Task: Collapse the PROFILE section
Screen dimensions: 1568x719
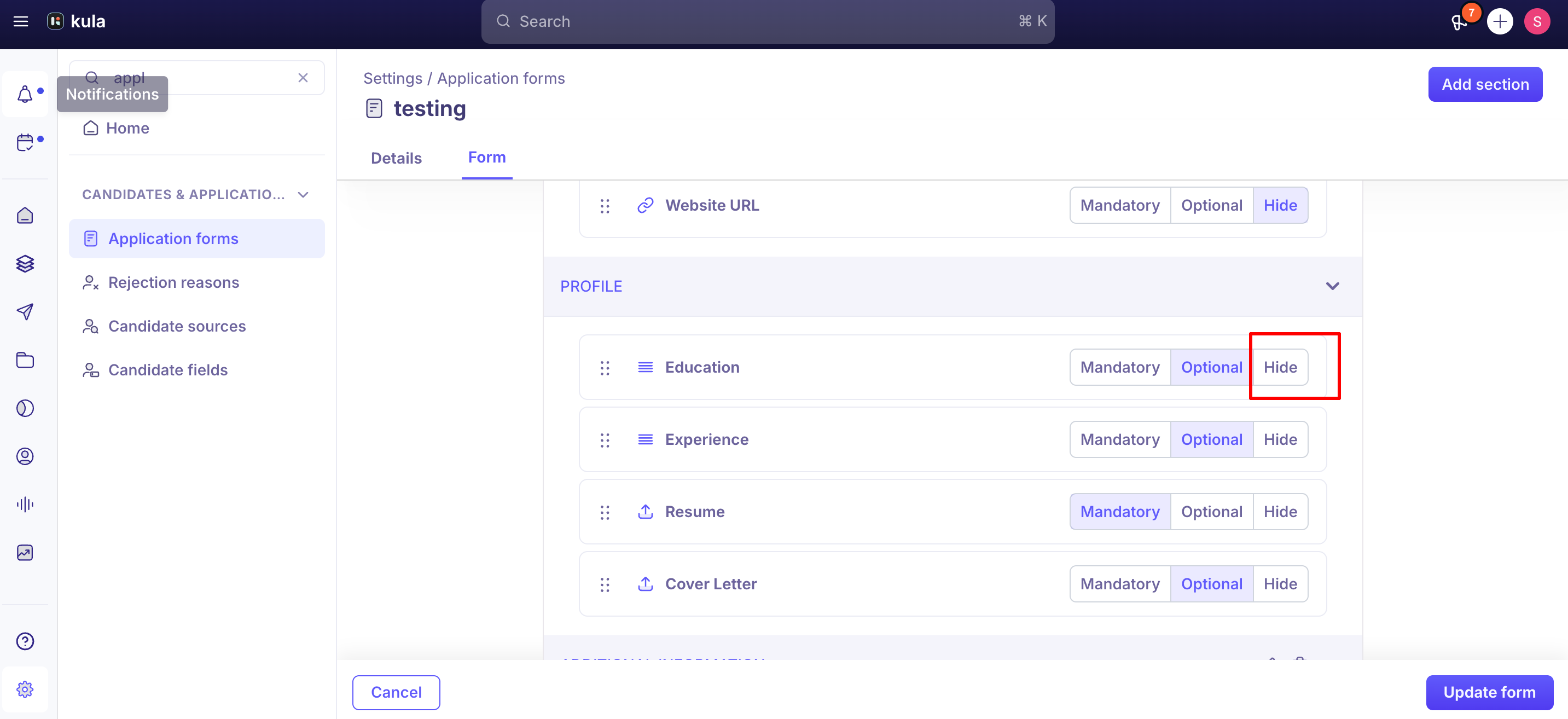Action: coord(1332,286)
